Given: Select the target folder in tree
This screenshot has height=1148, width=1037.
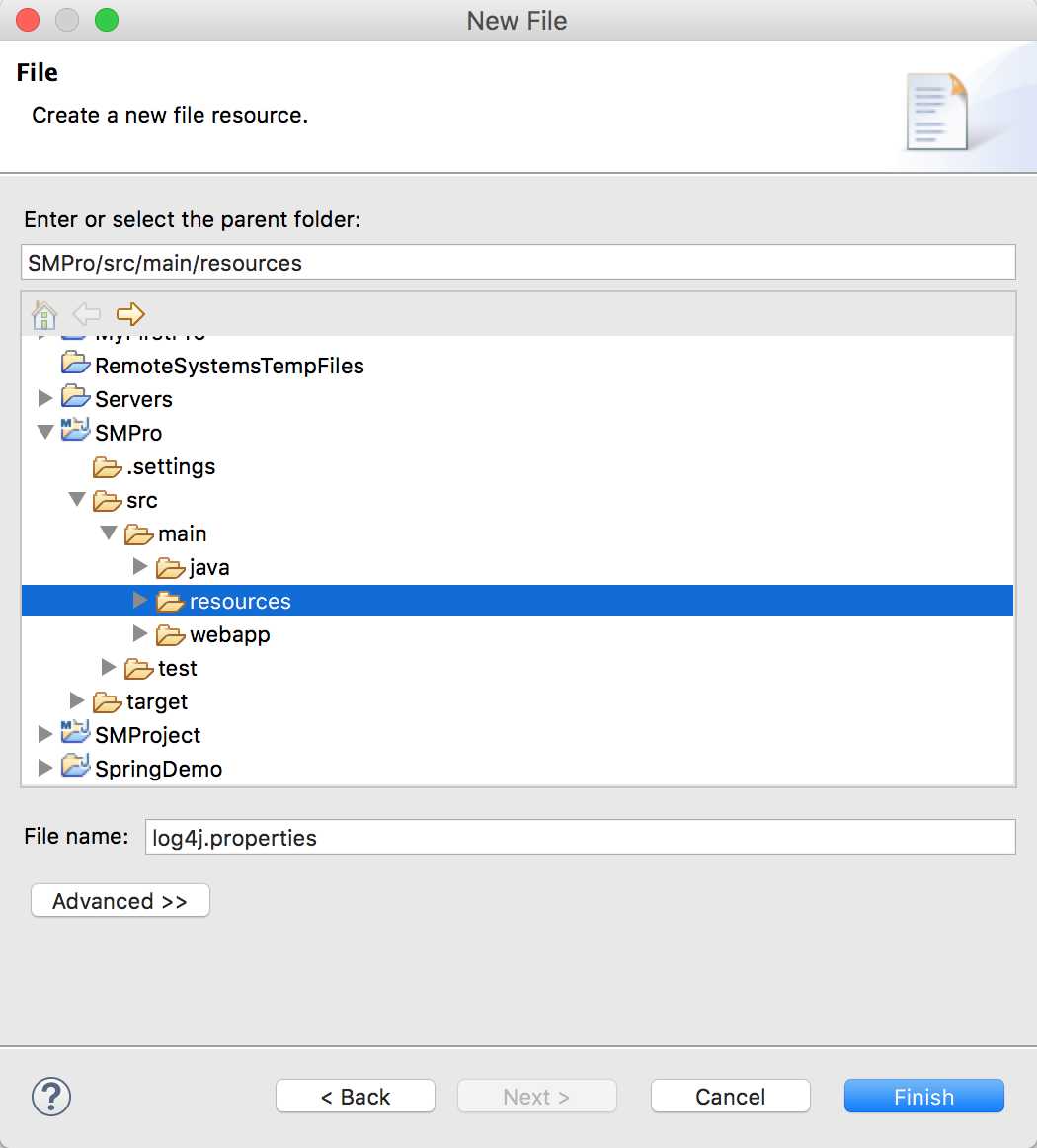Looking at the screenshot, I should [x=156, y=701].
